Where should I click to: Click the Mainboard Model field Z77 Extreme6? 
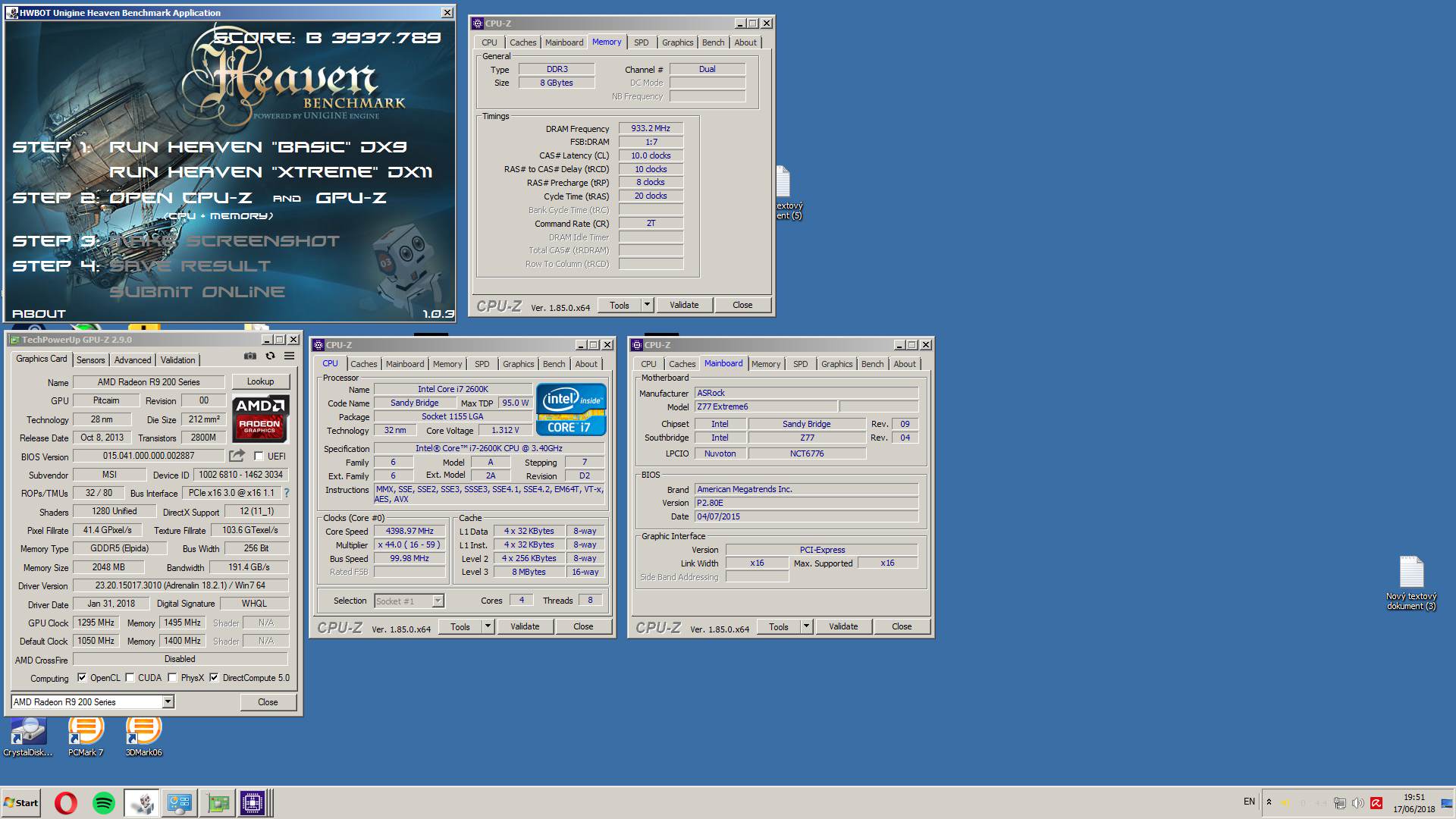click(766, 406)
